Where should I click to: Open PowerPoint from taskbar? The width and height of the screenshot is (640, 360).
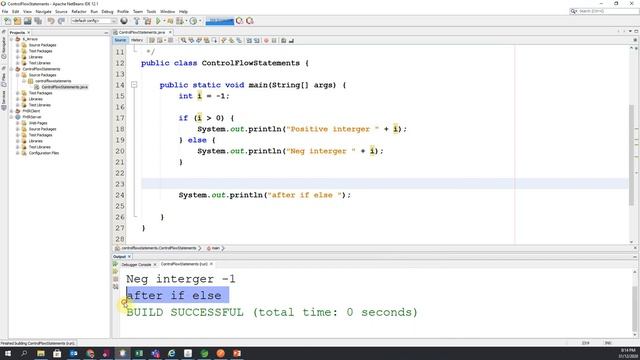coord(237,353)
